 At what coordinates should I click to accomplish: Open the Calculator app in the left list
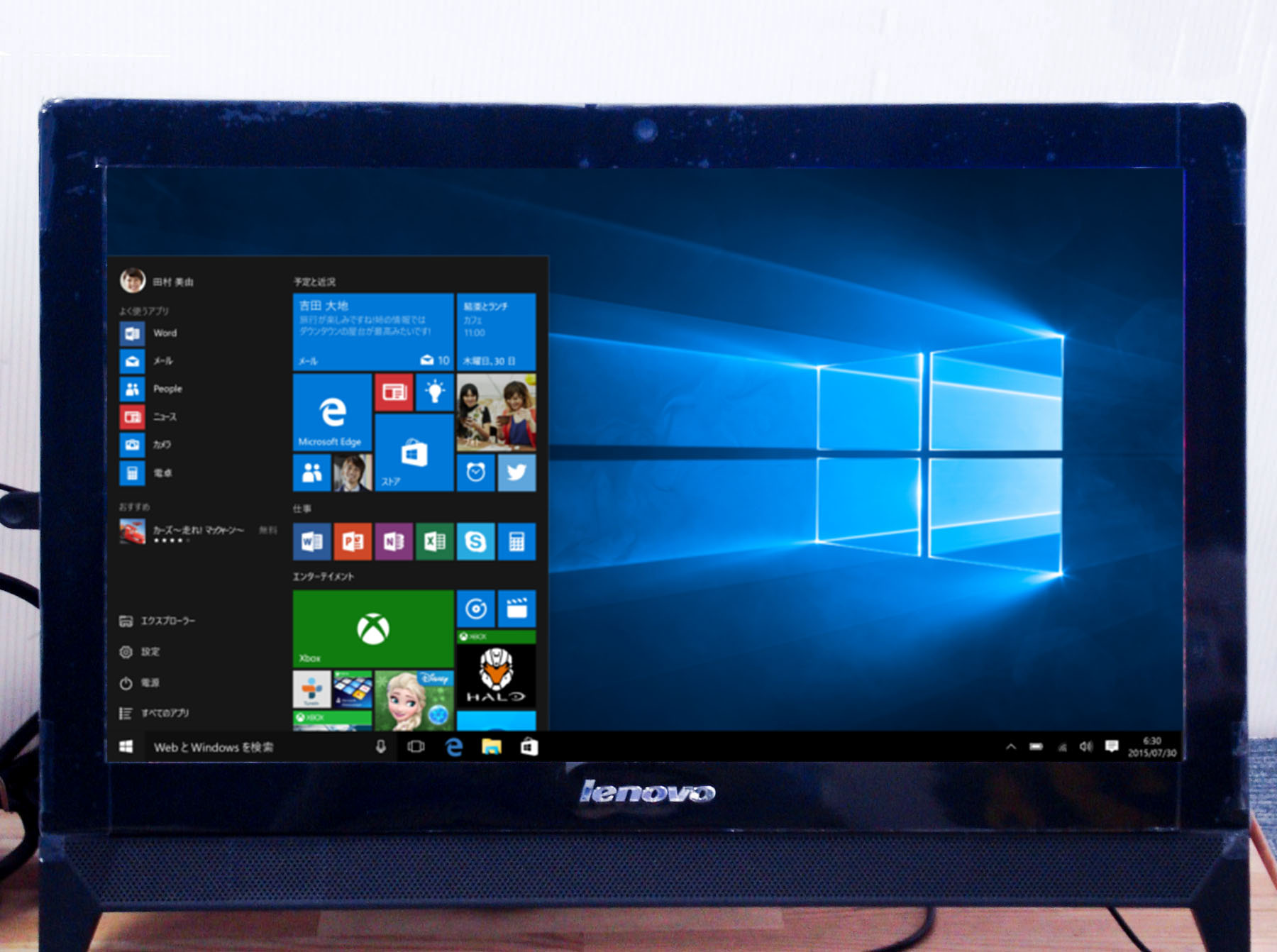(x=147, y=473)
